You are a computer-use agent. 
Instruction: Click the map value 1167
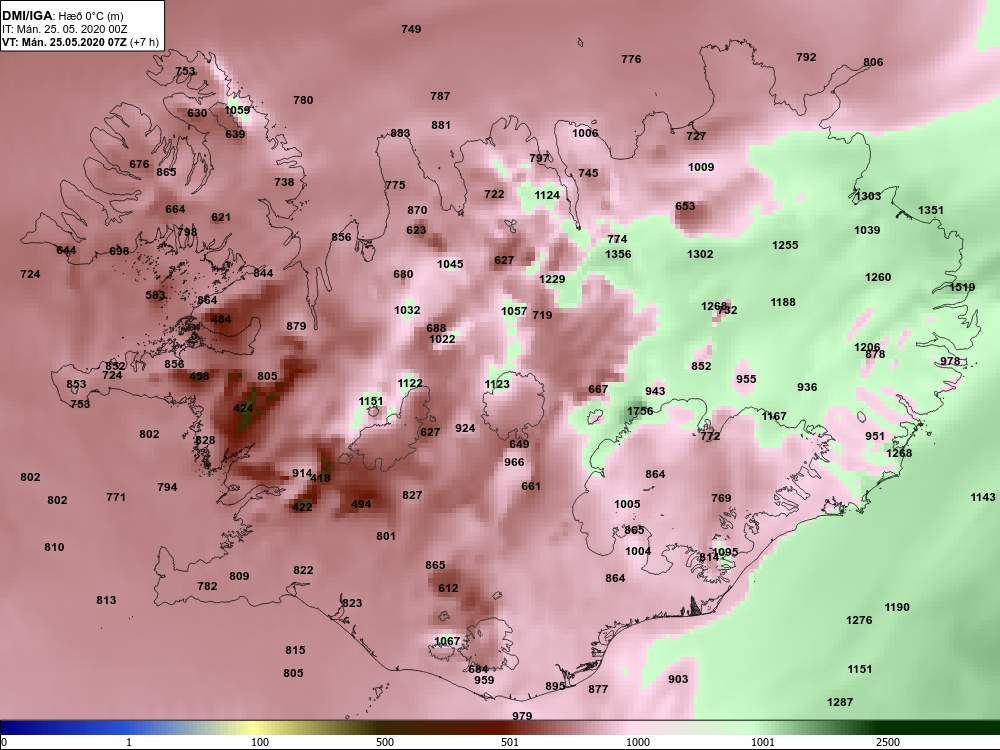(x=774, y=416)
